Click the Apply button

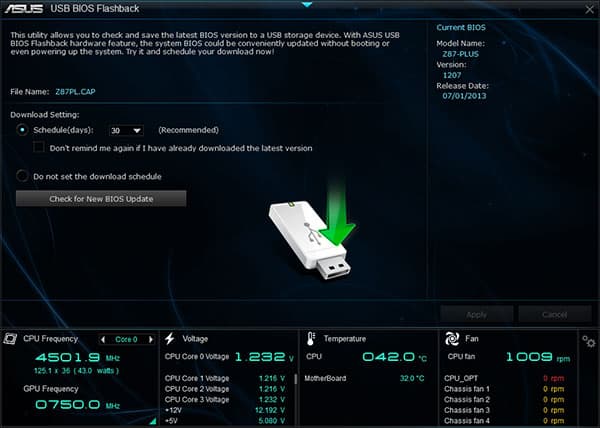[x=476, y=314]
